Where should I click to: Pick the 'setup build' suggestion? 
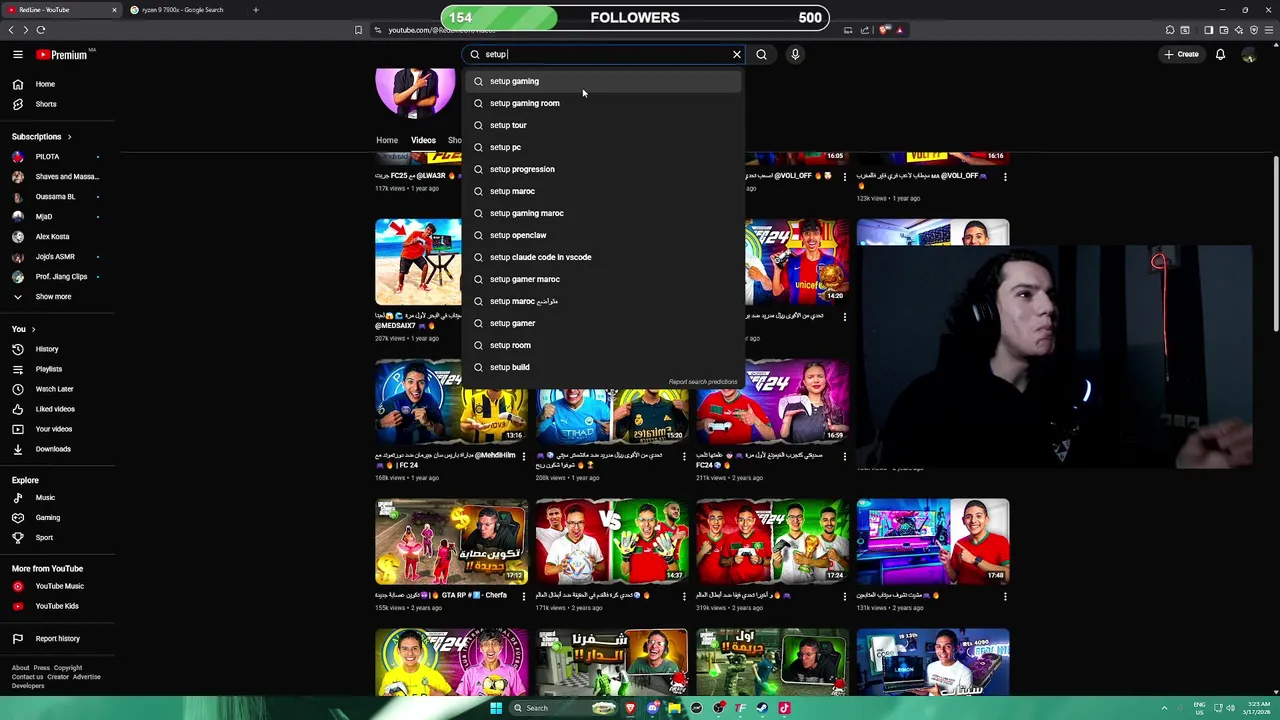click(x=604, y=367)
